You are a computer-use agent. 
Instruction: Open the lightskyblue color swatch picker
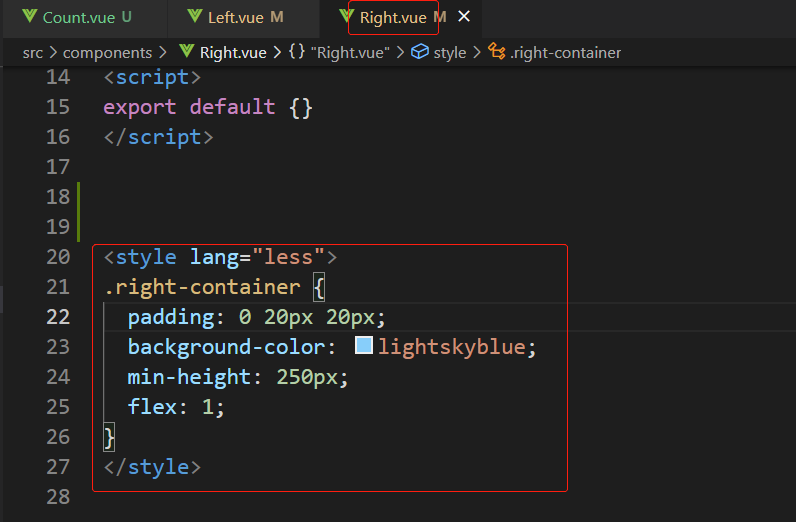[363, 345]
